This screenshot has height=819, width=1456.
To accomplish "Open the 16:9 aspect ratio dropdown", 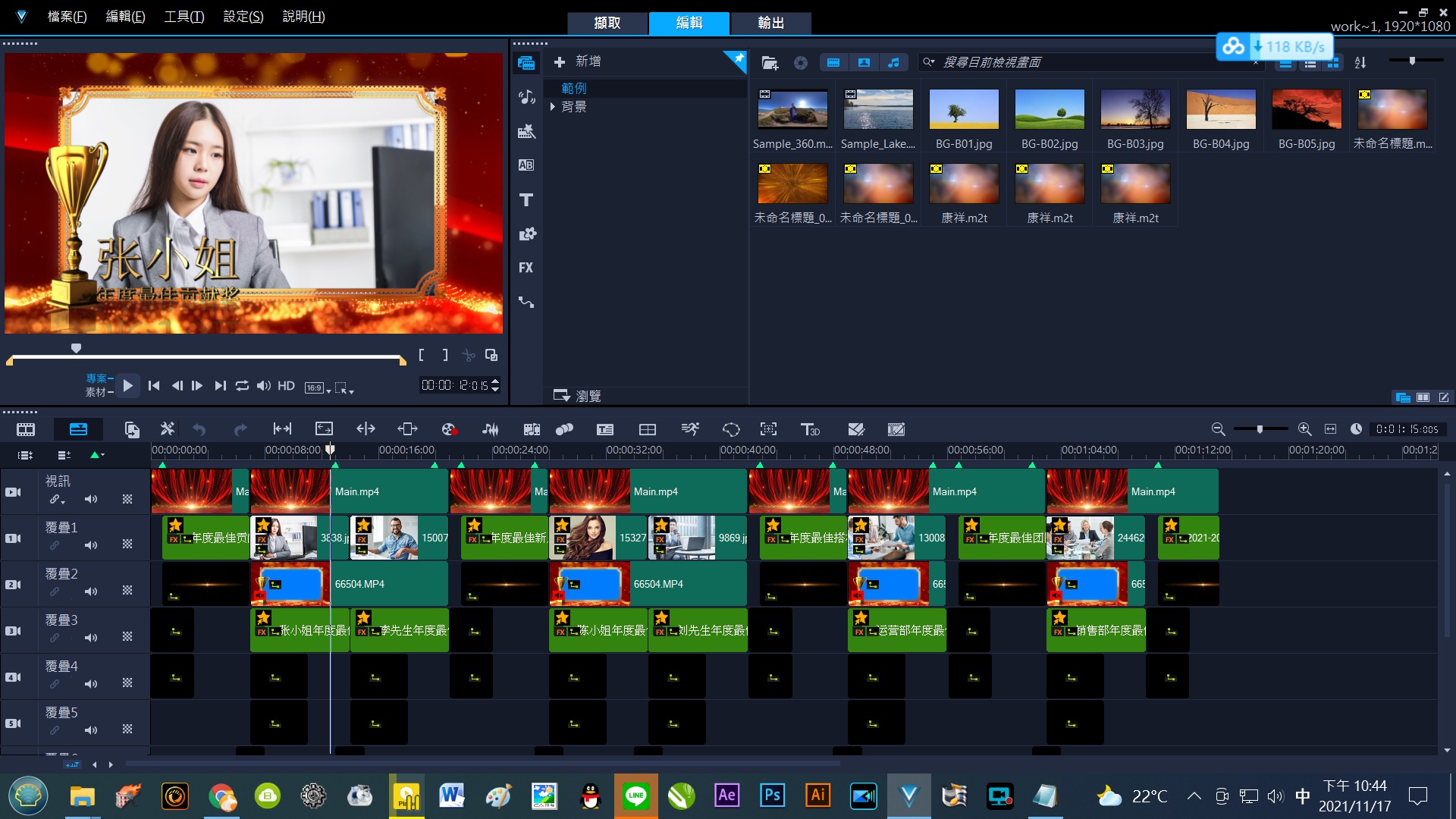I will coord(318,388).
